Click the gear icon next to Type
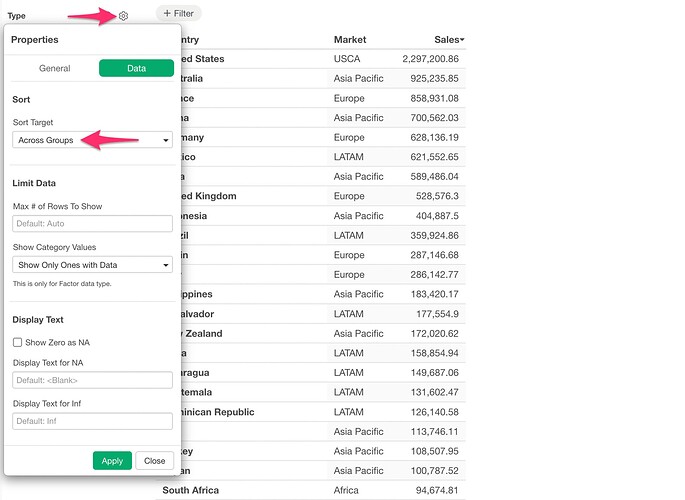The height and width of the screenshot is (500, 685). point(123,16)
